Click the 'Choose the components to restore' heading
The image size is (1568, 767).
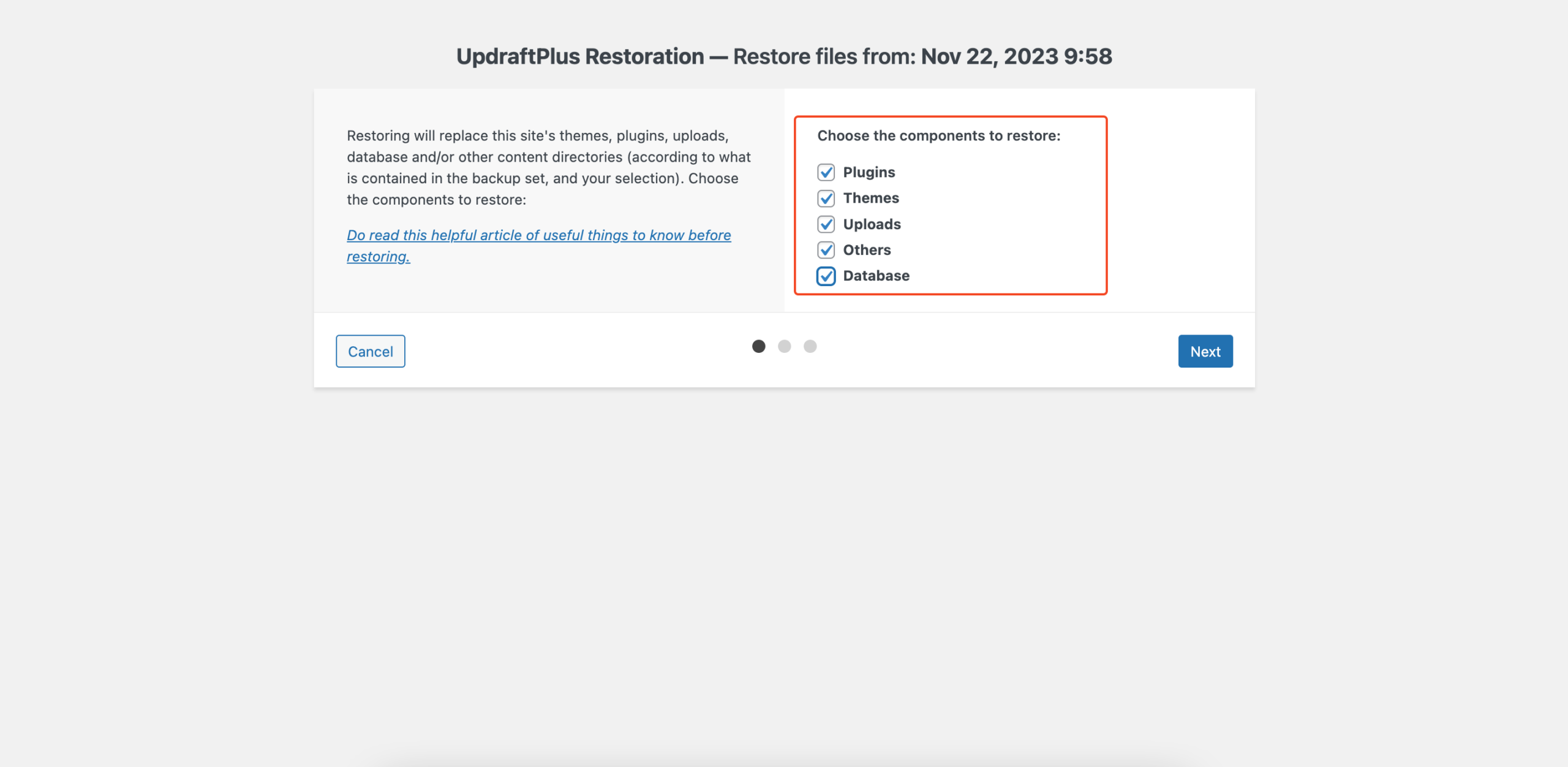[938, 135]
